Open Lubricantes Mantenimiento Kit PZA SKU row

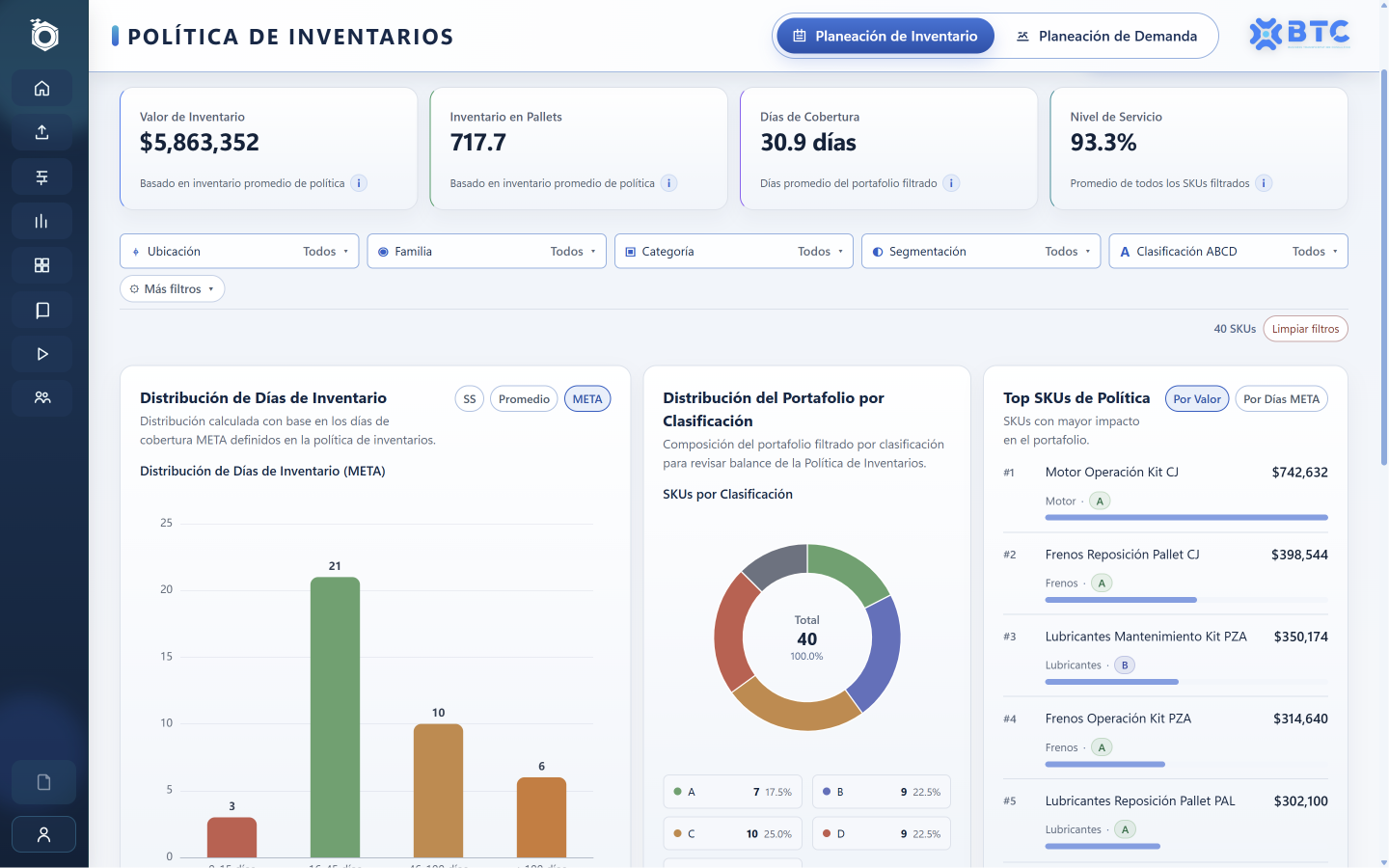1165,656
